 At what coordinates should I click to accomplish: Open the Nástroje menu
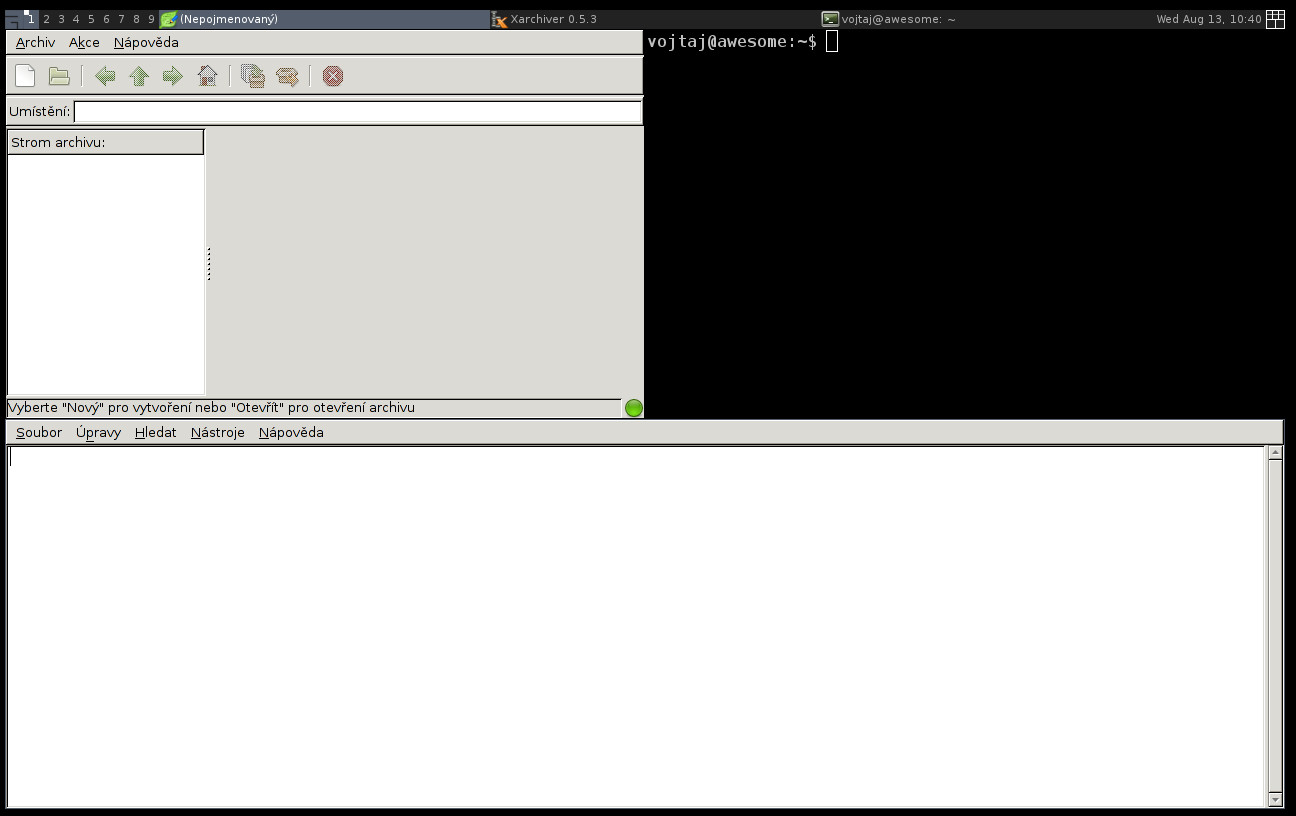218,433
